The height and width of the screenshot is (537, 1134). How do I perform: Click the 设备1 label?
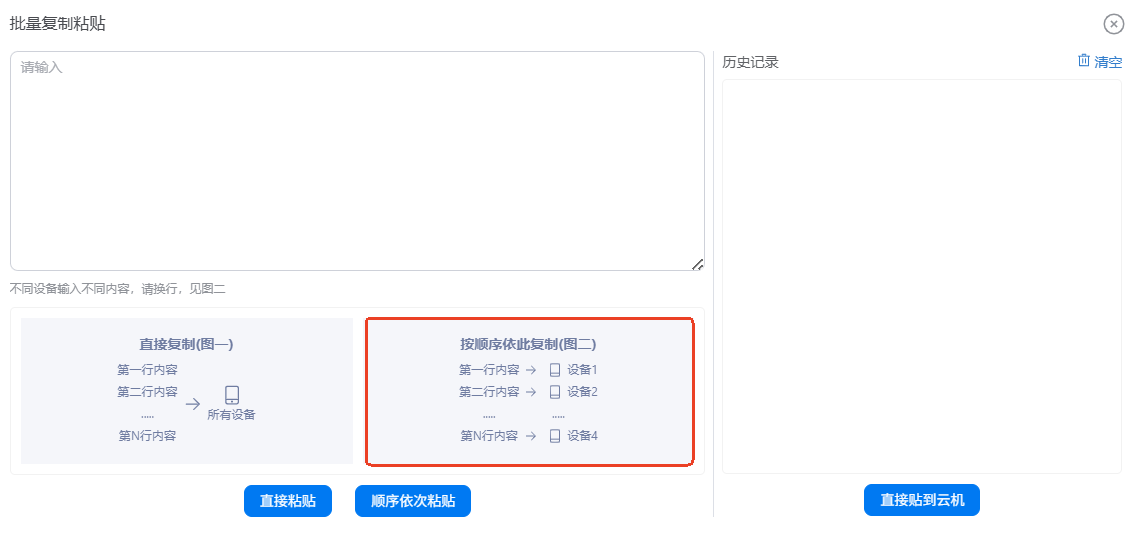[583, 371]
